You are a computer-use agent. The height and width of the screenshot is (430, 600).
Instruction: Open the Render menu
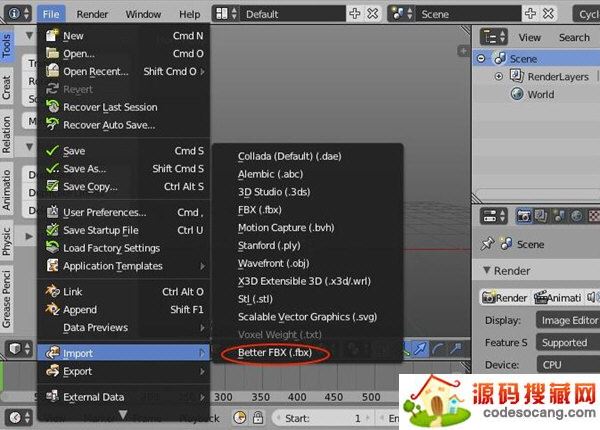(x=92, y=14)
